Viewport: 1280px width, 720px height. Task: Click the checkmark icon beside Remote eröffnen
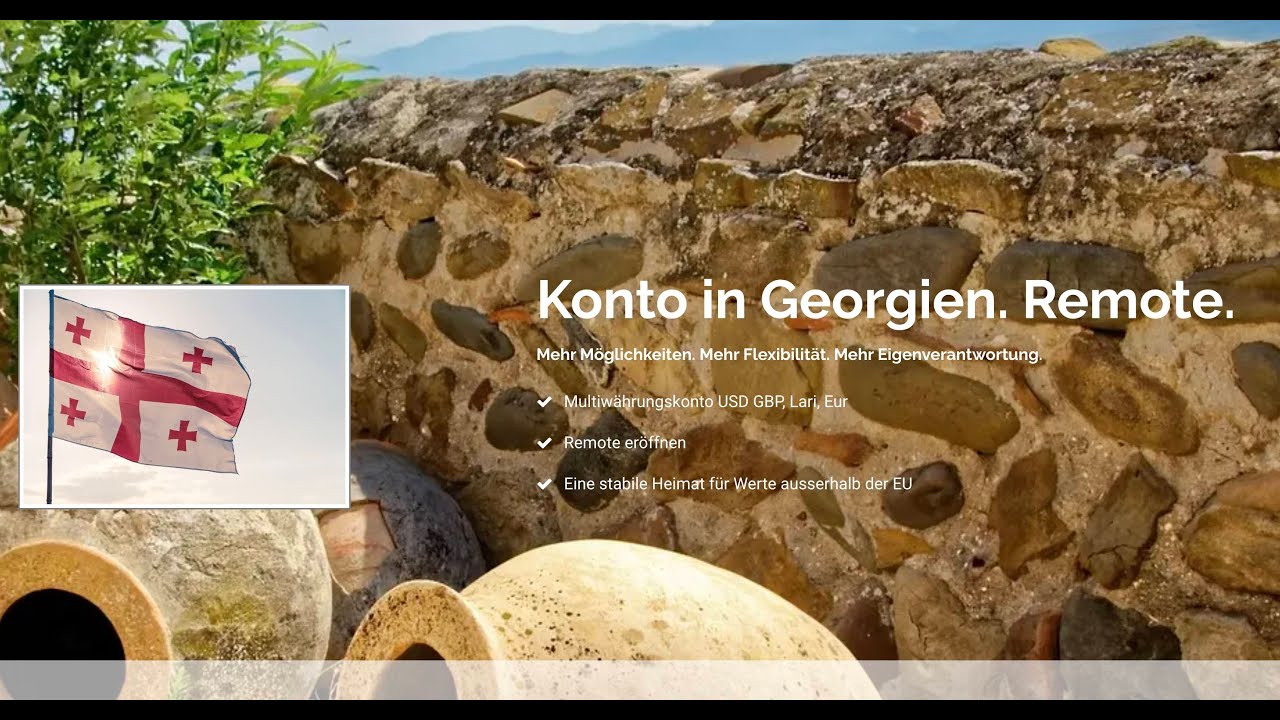point(545,443)
